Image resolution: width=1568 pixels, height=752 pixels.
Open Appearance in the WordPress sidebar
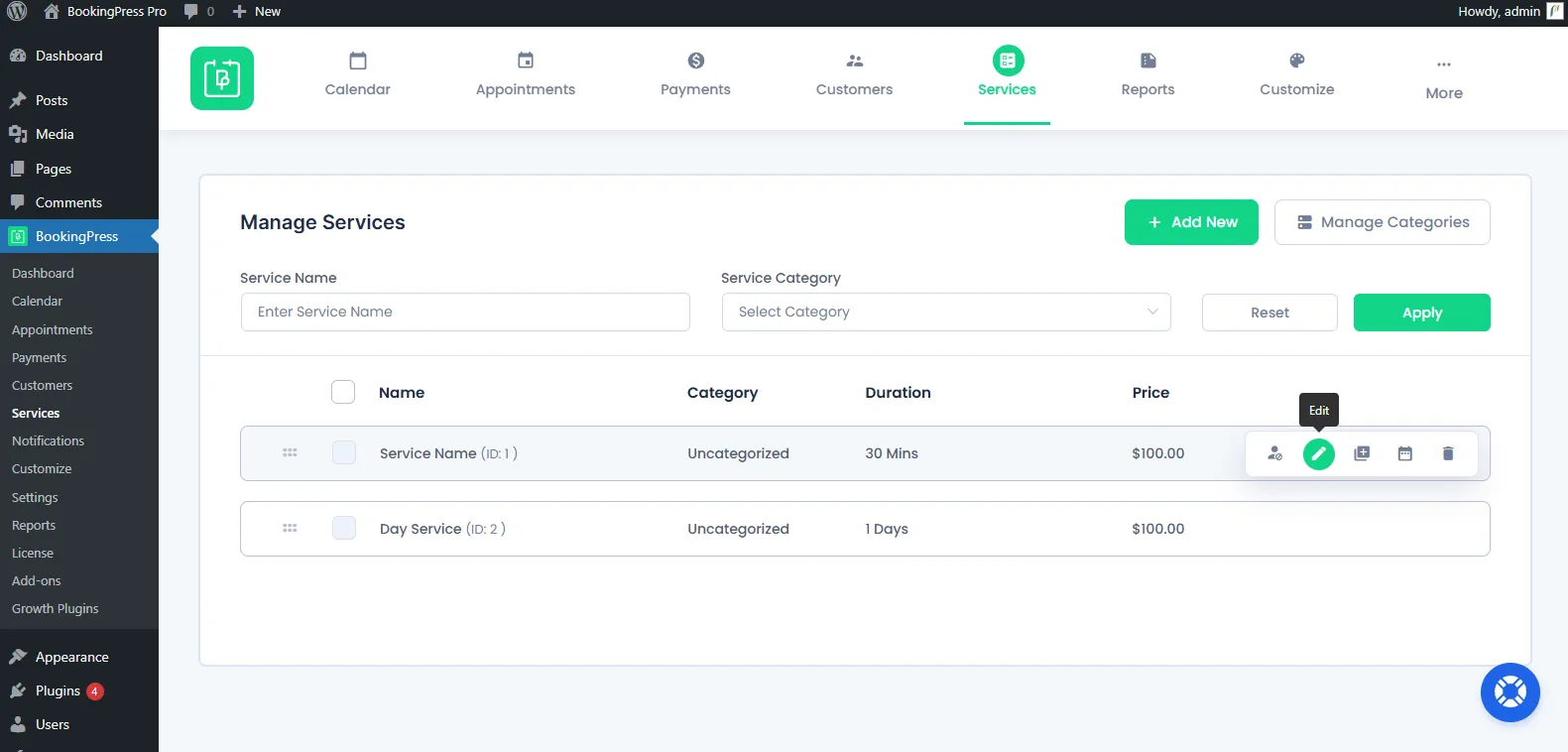79,657
